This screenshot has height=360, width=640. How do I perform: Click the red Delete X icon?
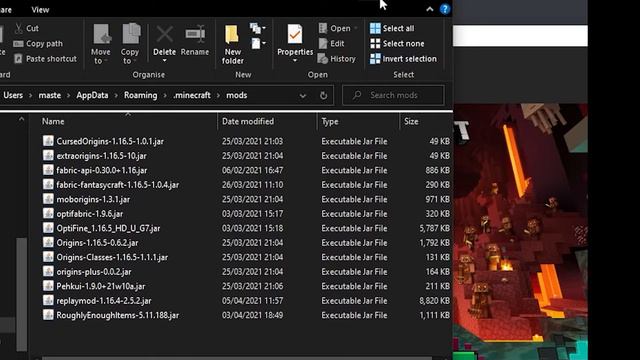point(164,34)
